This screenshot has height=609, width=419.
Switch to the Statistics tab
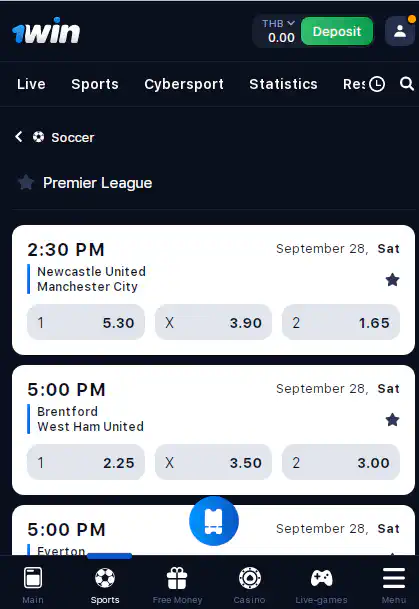pyautogui.click(x=283, y=84)
